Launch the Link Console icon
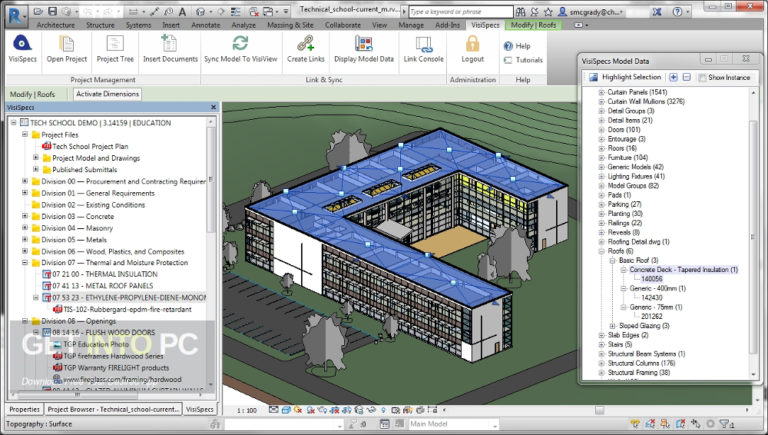768x435 pixels. 424,44
